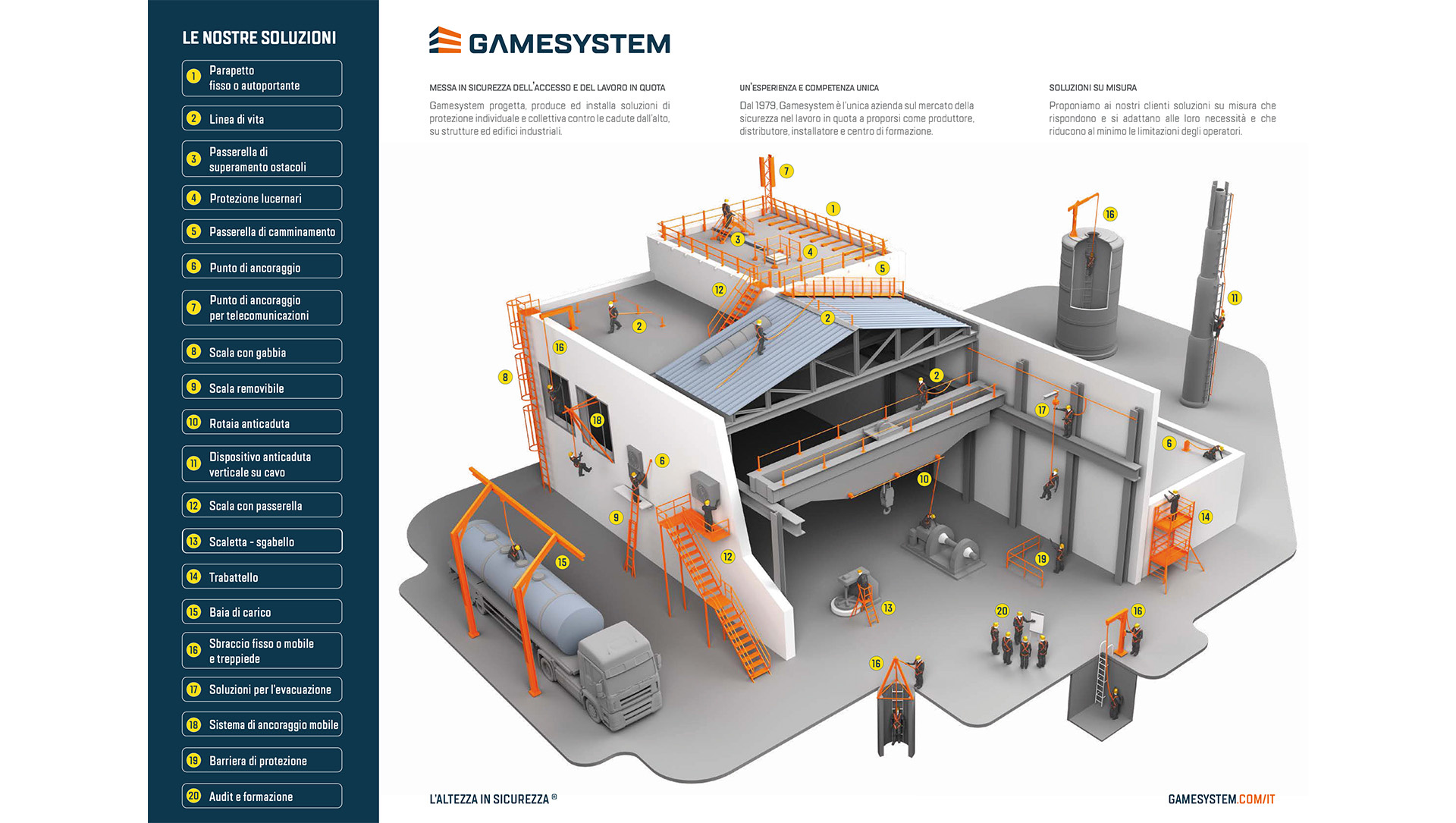Click marker 8 beside the caged ladder

click(x=505, y=377)
